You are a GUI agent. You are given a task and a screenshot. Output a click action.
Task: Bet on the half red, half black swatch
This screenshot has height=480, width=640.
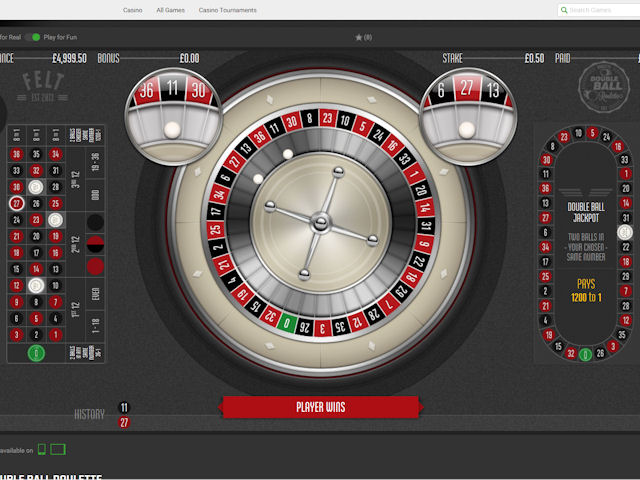96,244
